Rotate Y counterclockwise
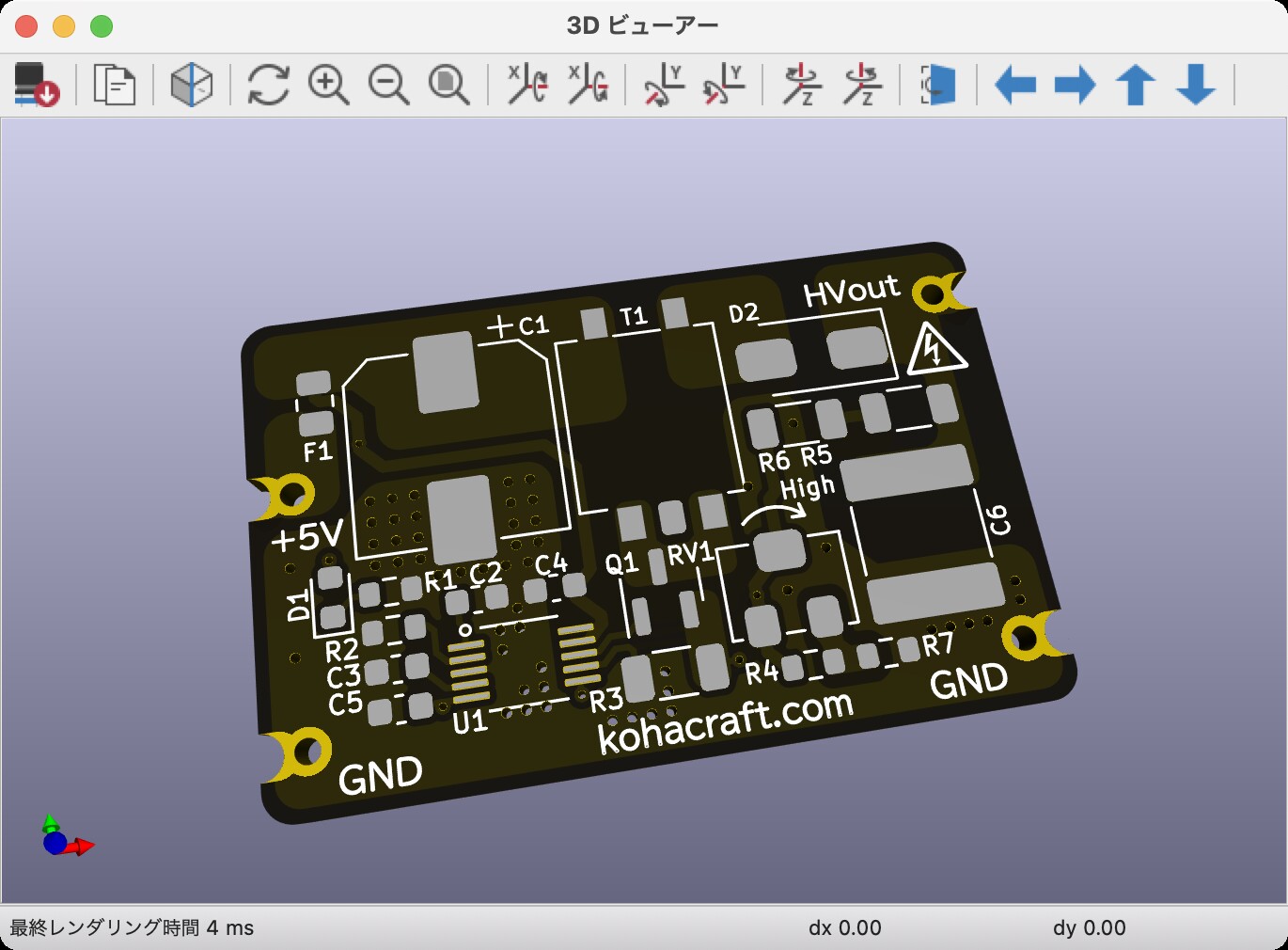Image resolution: width=1288 pixels, height=950 pixels. pos(724,85)
